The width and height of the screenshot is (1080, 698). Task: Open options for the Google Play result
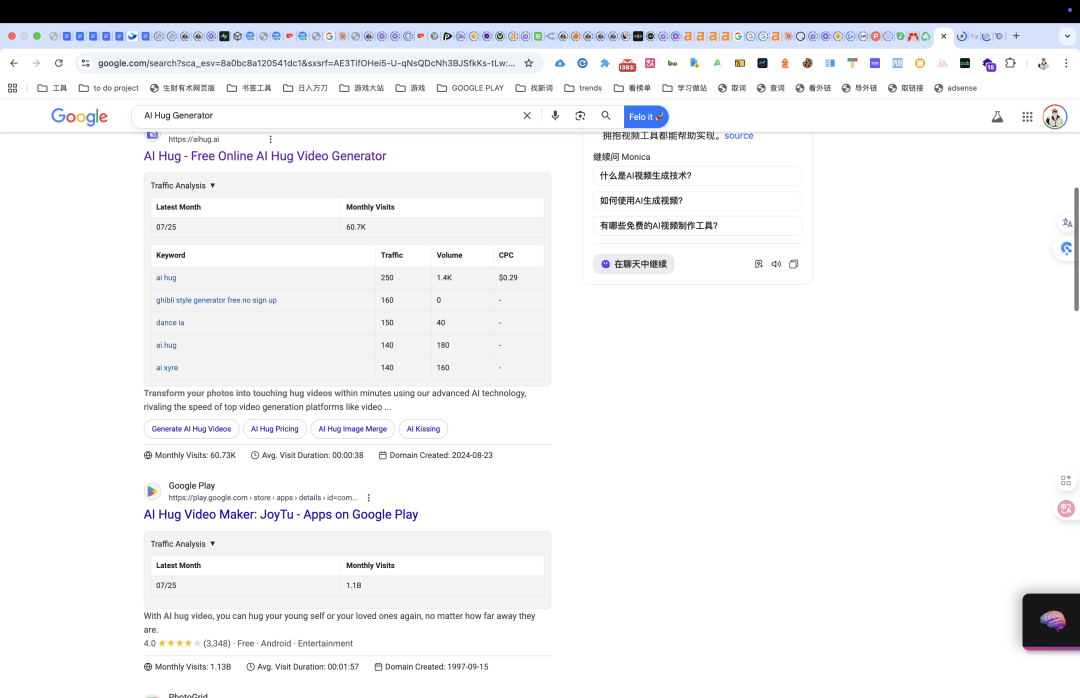click(x=368, y=497)
